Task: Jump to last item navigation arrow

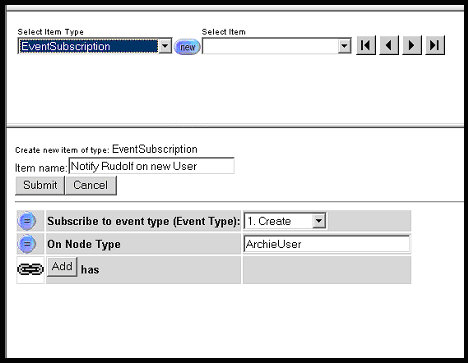Action: tap(435, 45)
